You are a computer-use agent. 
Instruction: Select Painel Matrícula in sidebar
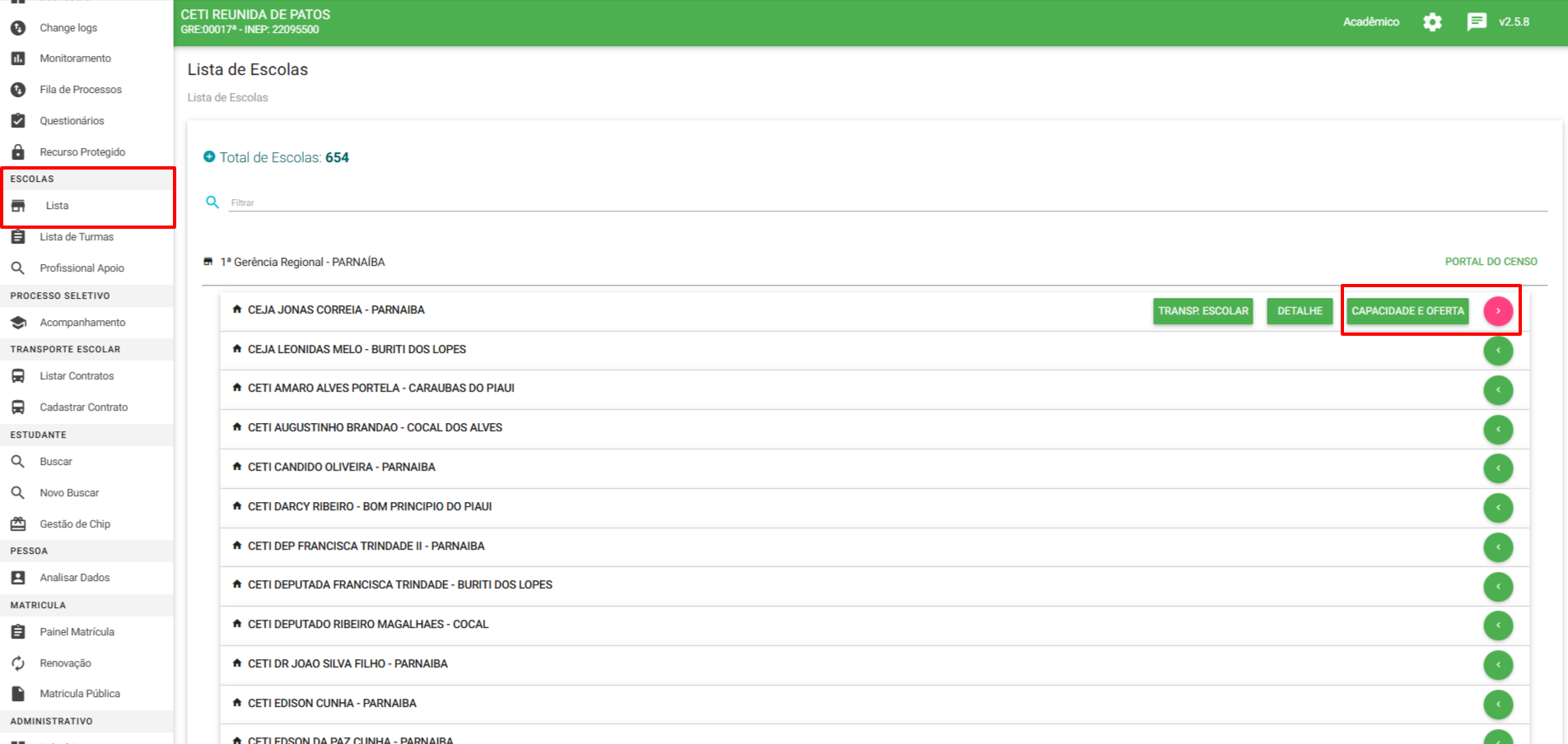tap(77, 632)
